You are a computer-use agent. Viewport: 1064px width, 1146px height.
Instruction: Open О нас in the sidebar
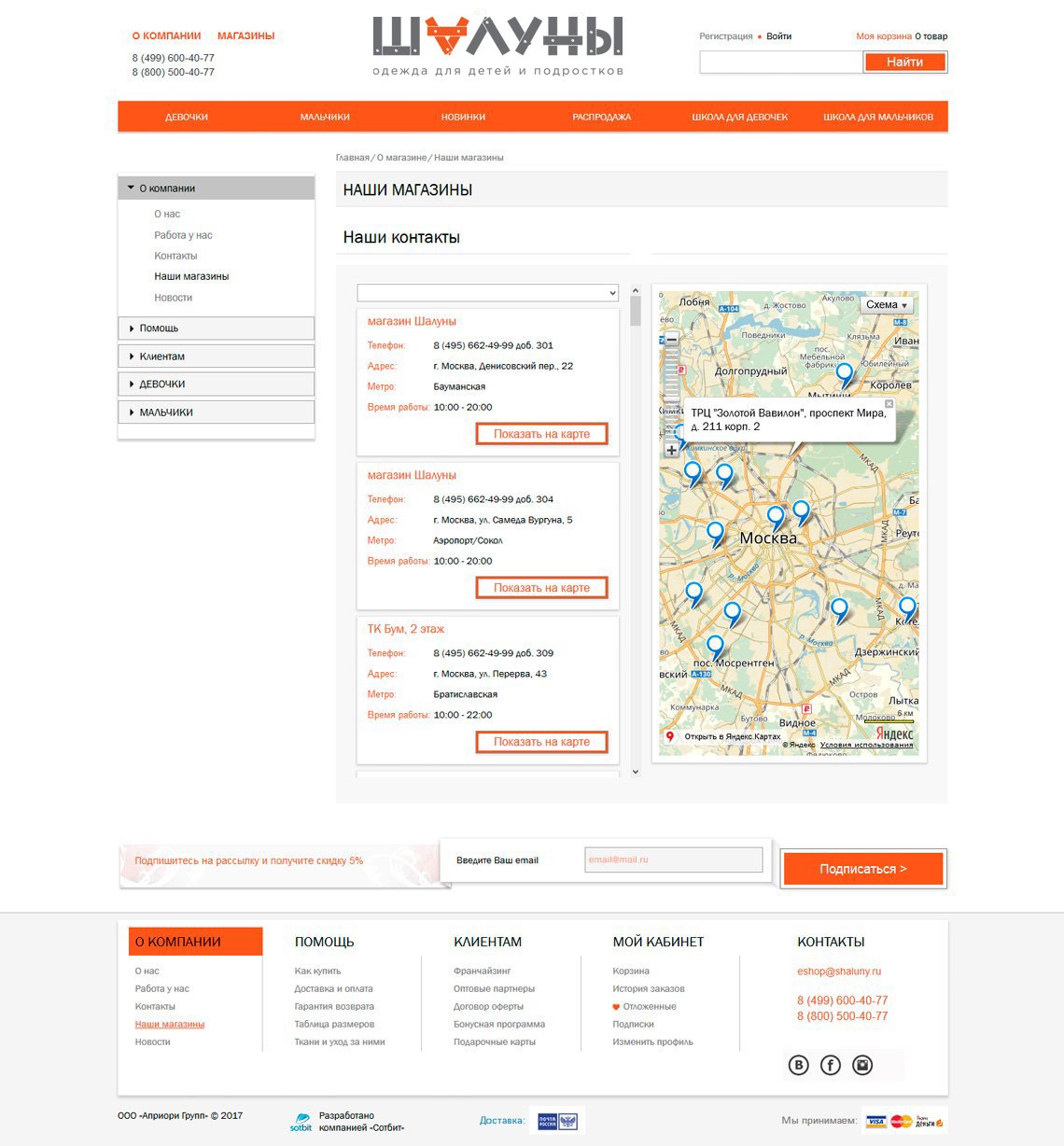(x=167, y=214)
